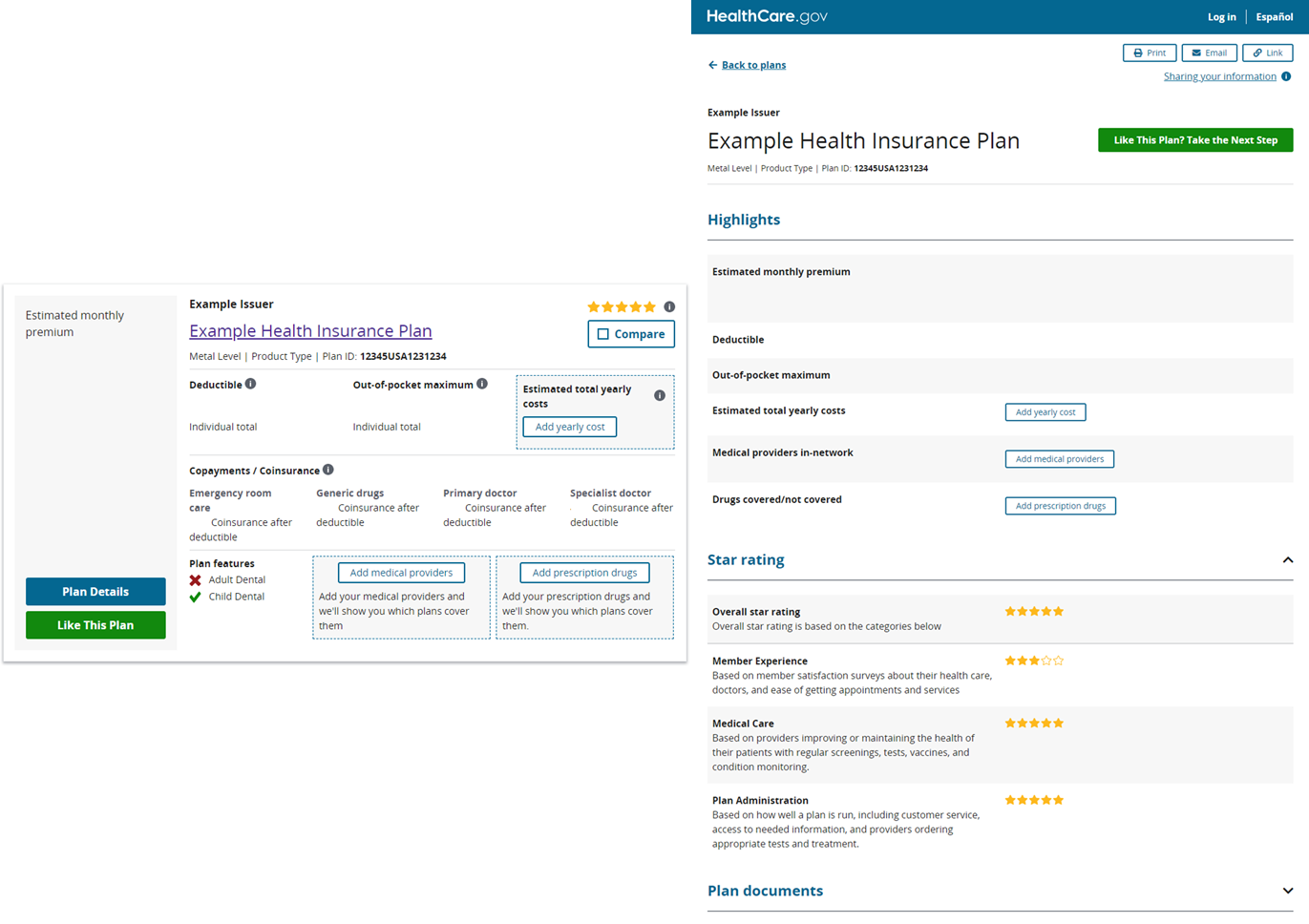
Task: Click the HealthCare.gov logo
Action: click(767, 16)
